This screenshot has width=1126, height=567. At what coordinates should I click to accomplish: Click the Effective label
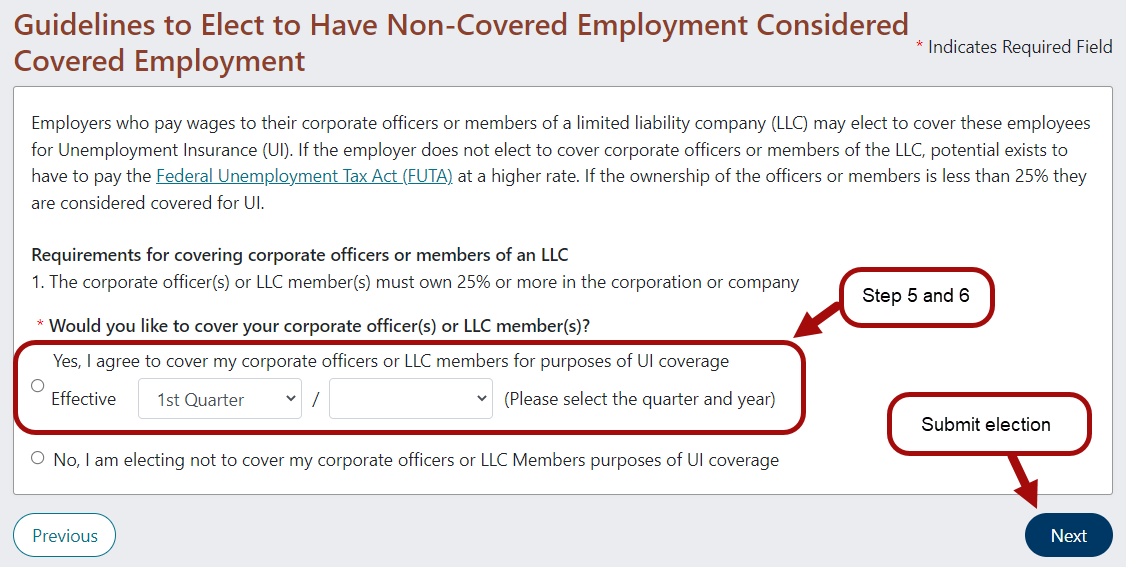(83, 399)
